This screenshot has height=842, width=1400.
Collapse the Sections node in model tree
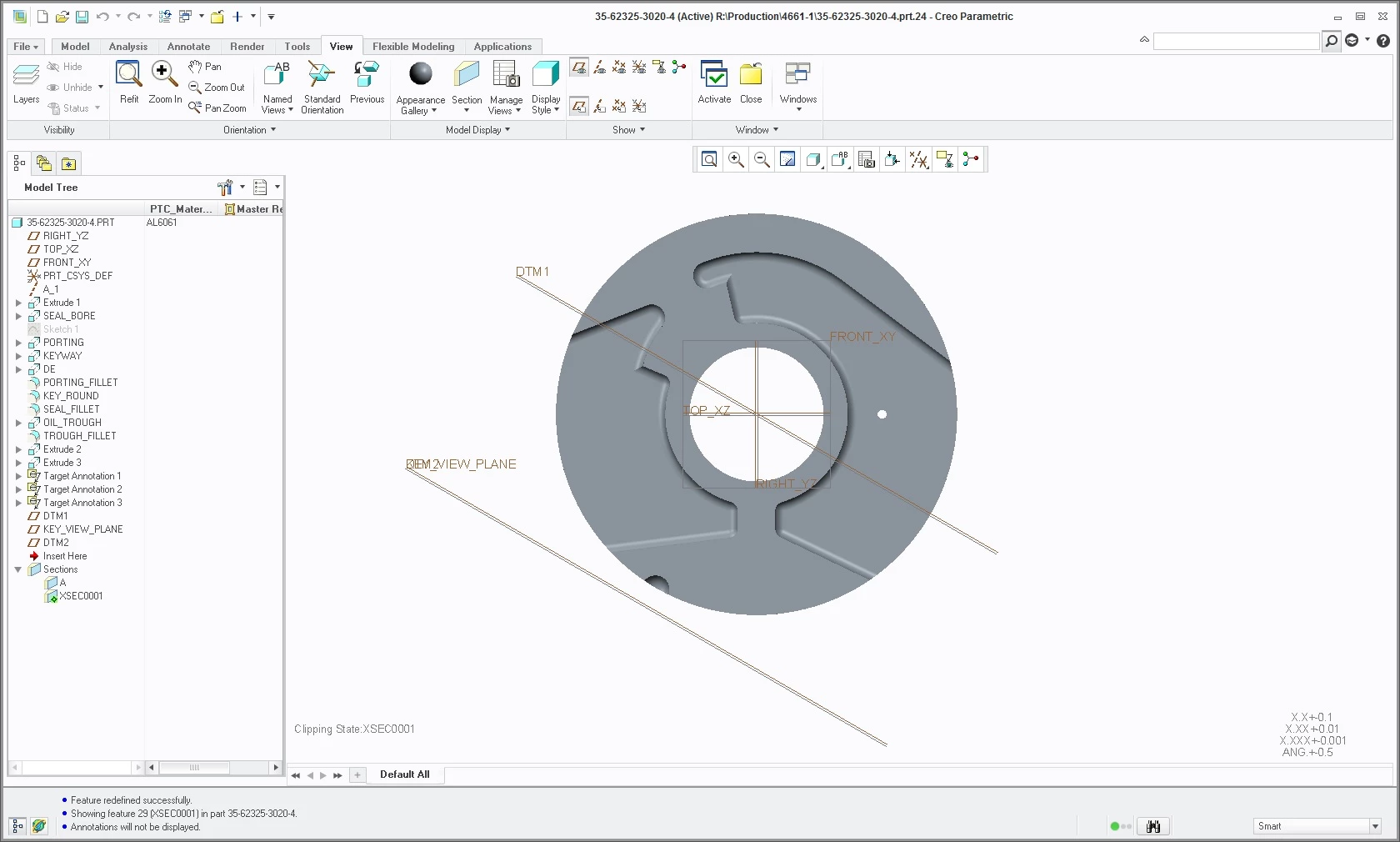point(18,569)
